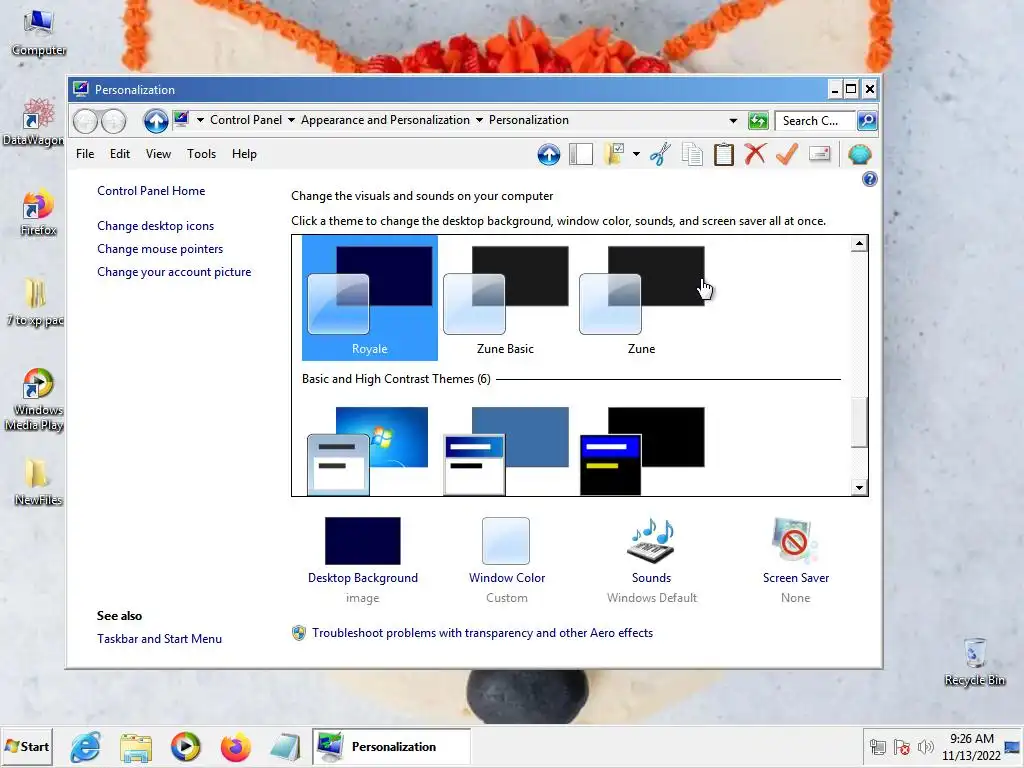Screen dimensions: 1024x768
Task: Click Troubleshoot problems with transparency link
Action: (x=482, y=633)
